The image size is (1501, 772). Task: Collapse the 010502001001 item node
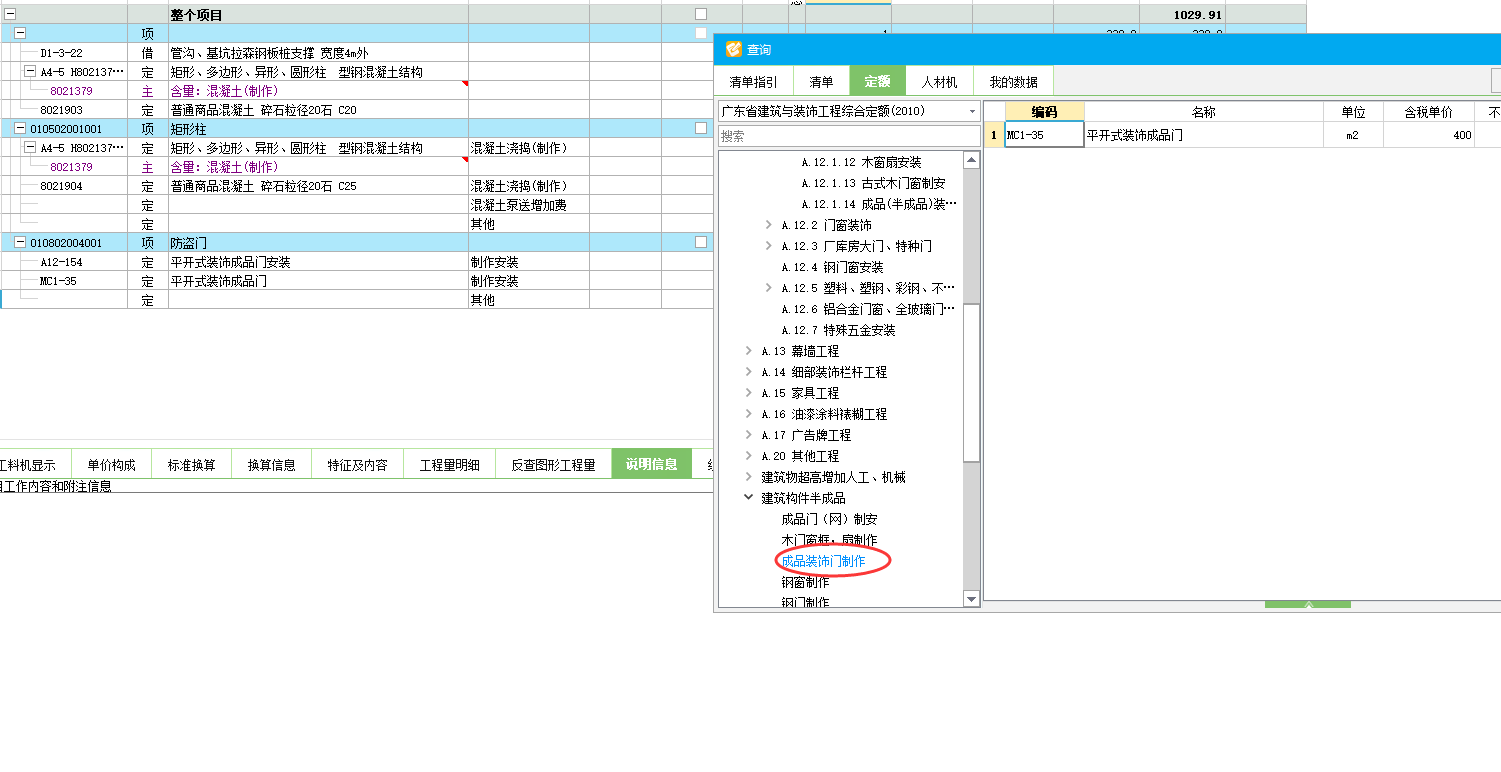20,129
